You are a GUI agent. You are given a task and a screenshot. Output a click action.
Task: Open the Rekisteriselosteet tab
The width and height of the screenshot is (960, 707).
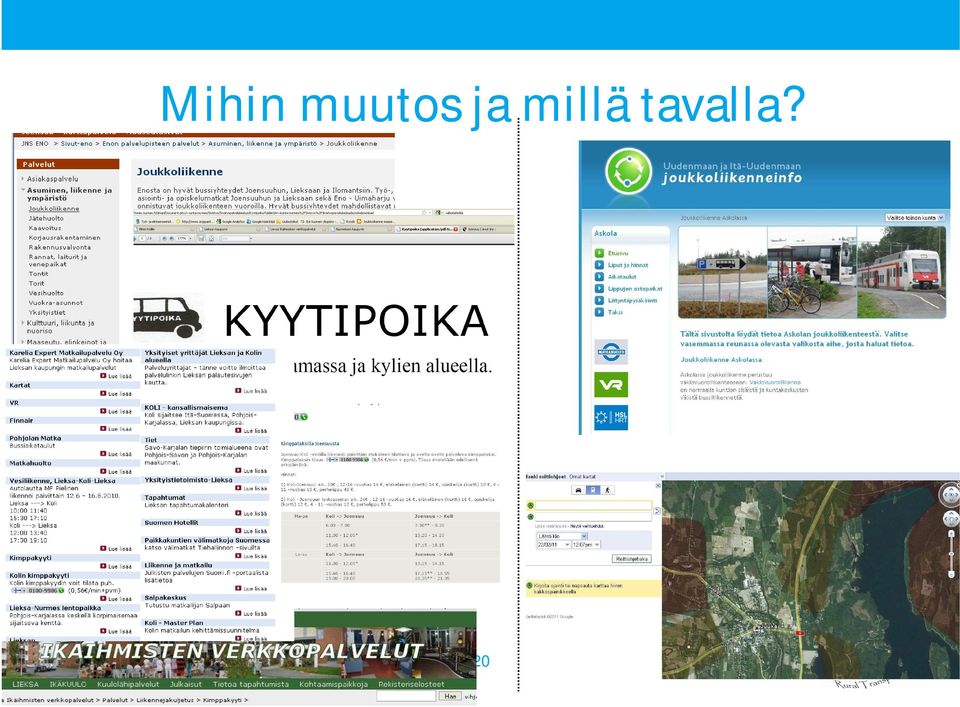(411, 684)
